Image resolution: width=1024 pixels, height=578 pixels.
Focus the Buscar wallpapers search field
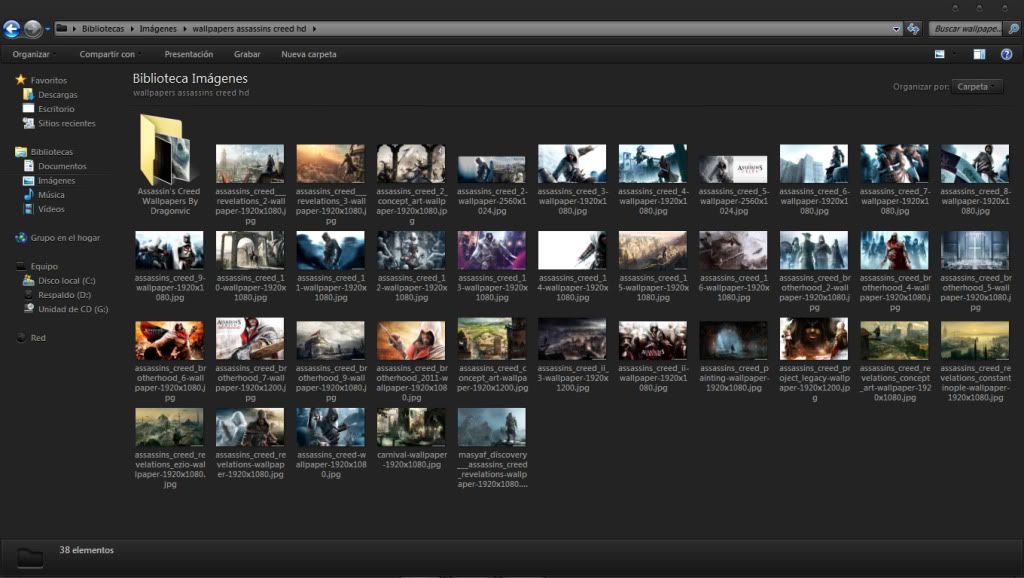965,29
